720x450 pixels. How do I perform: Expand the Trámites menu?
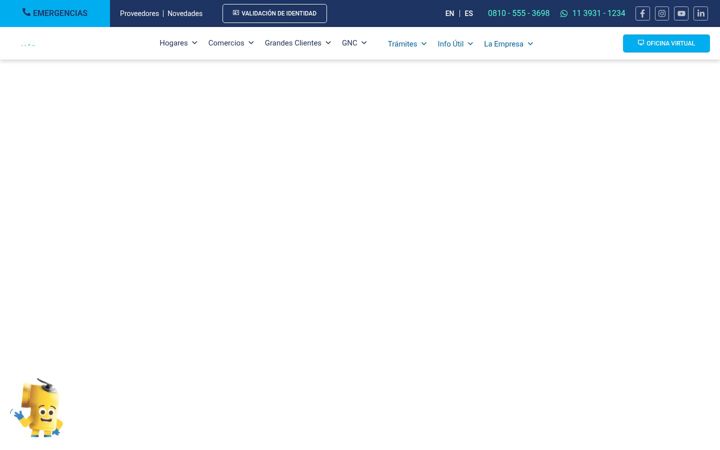[407, 44]
